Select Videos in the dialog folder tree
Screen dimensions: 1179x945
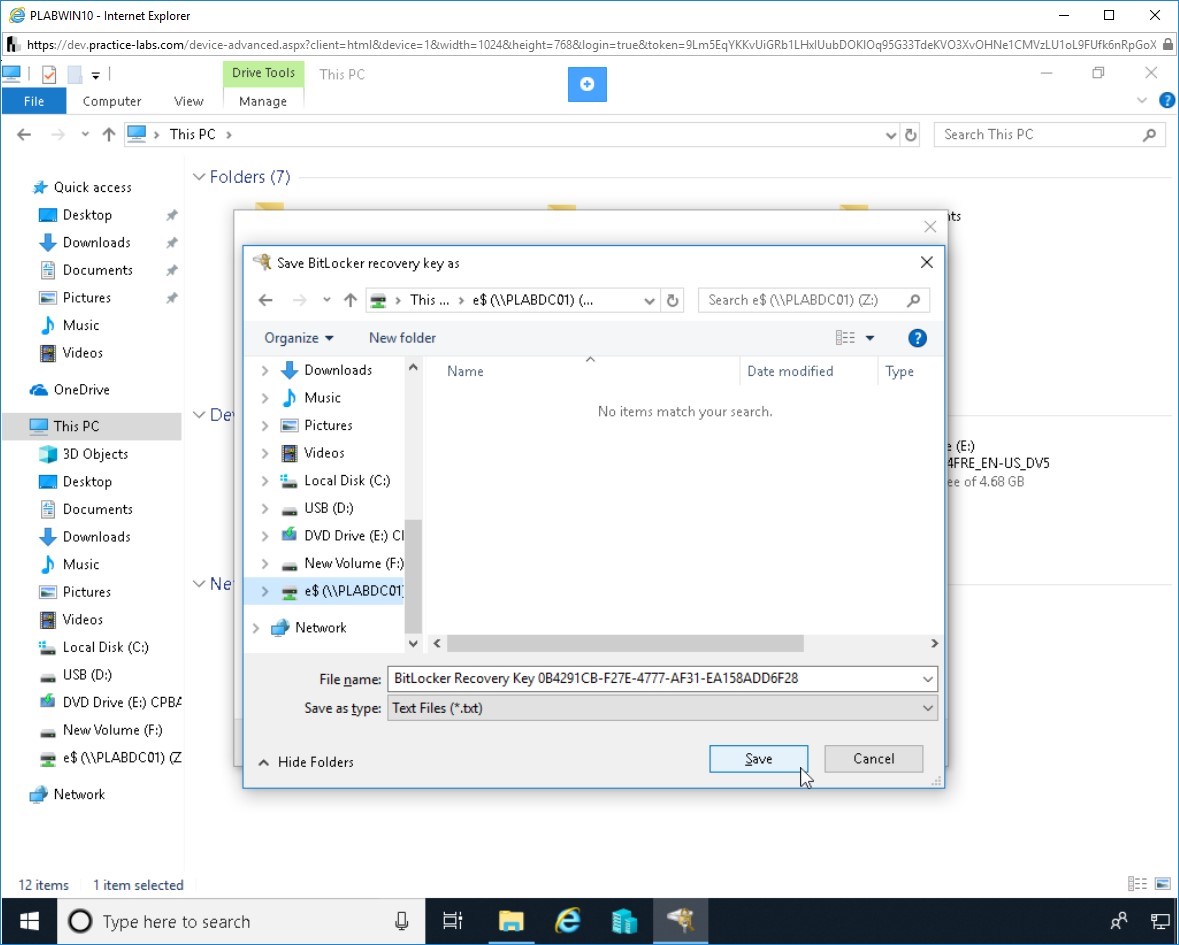click(x=324, y=453)
